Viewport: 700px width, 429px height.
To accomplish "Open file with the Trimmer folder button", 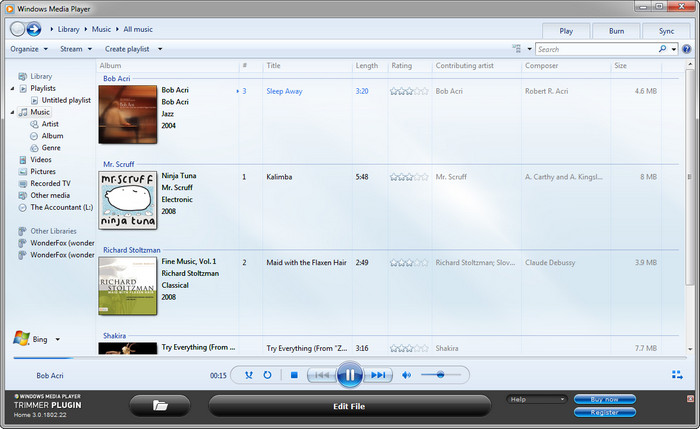I will (160, 405).
